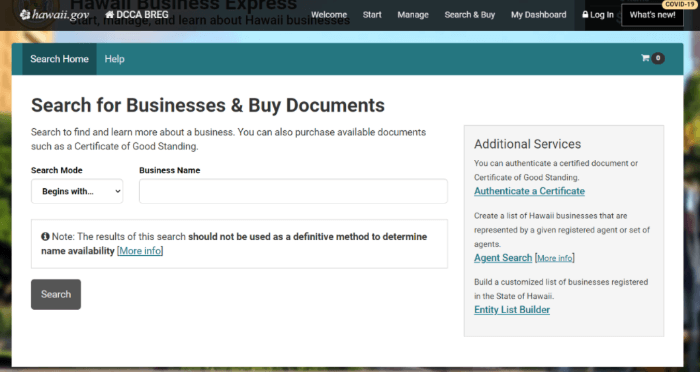Open the Start menu item

[x=372, y=15]
